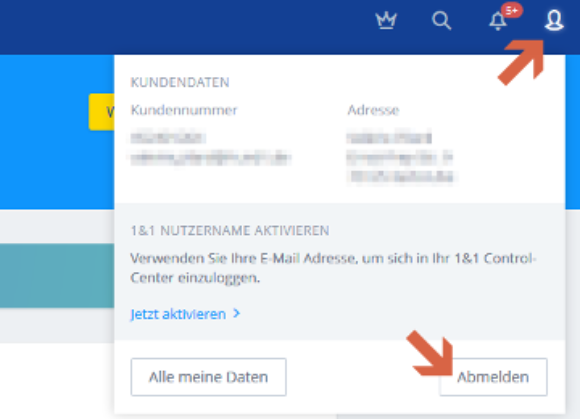Click the red 5+ notification badge
This screenshot has height=419, width=580.
pyautogui.click(x=512, y=10)
